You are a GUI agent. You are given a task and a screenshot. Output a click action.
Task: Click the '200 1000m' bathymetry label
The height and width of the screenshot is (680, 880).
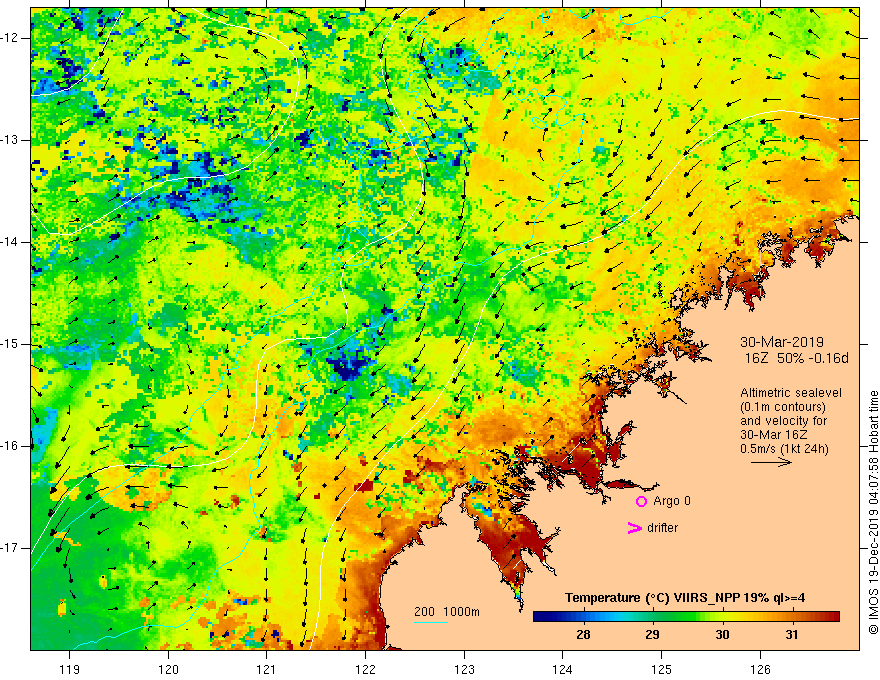pyautogui.click(x=447, y=612)
